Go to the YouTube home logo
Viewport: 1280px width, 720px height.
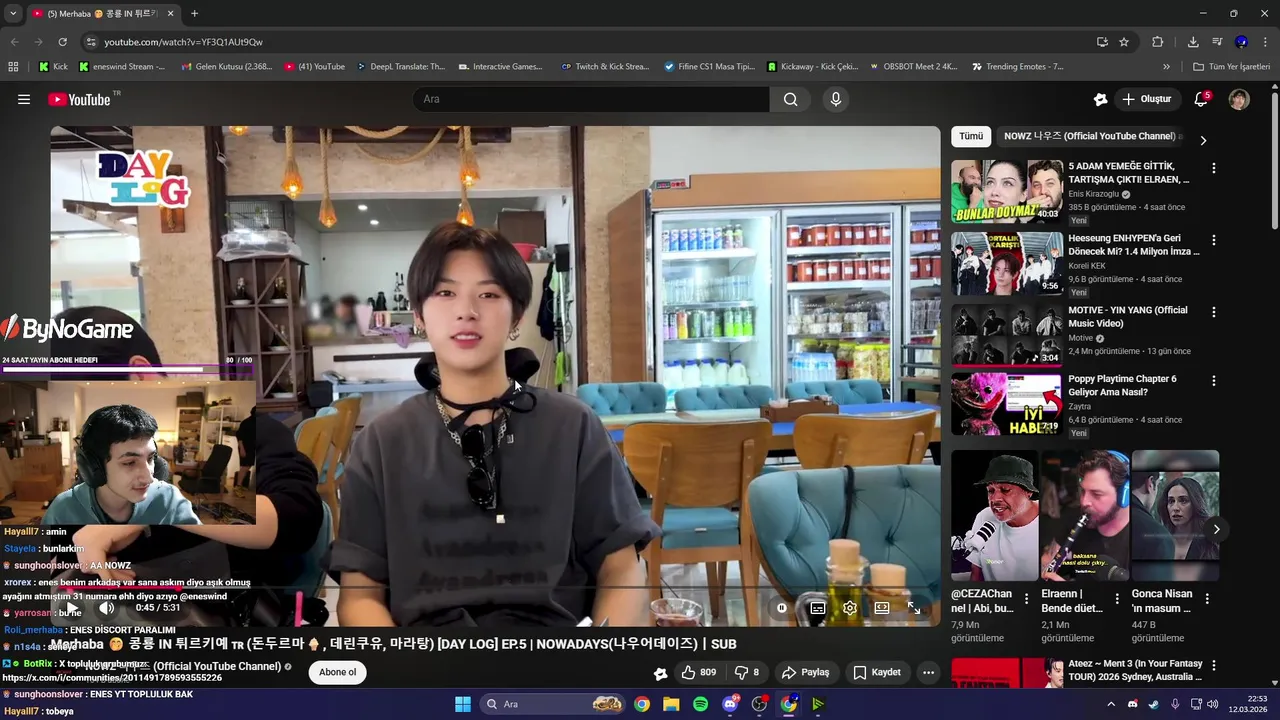point(79,99)
